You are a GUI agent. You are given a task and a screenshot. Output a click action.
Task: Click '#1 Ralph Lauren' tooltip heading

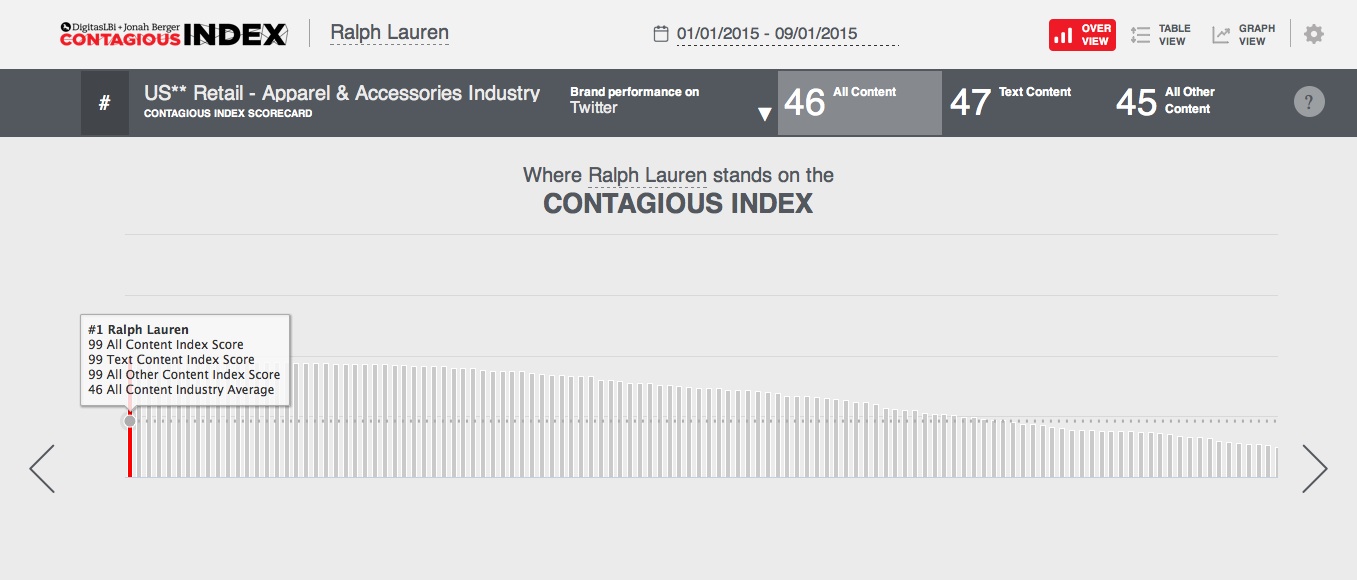click(138, 329)
